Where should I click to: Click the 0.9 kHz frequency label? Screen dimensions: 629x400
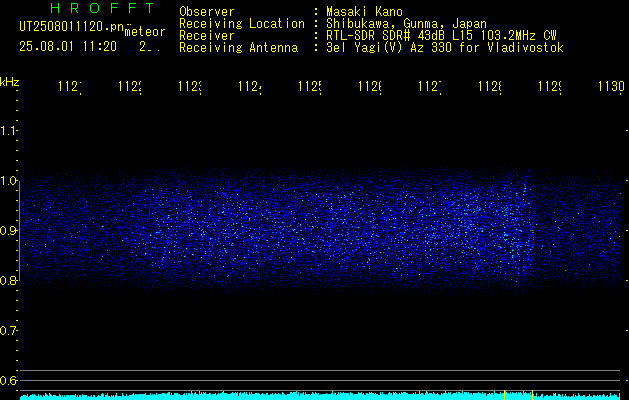[x=8, y=231]
